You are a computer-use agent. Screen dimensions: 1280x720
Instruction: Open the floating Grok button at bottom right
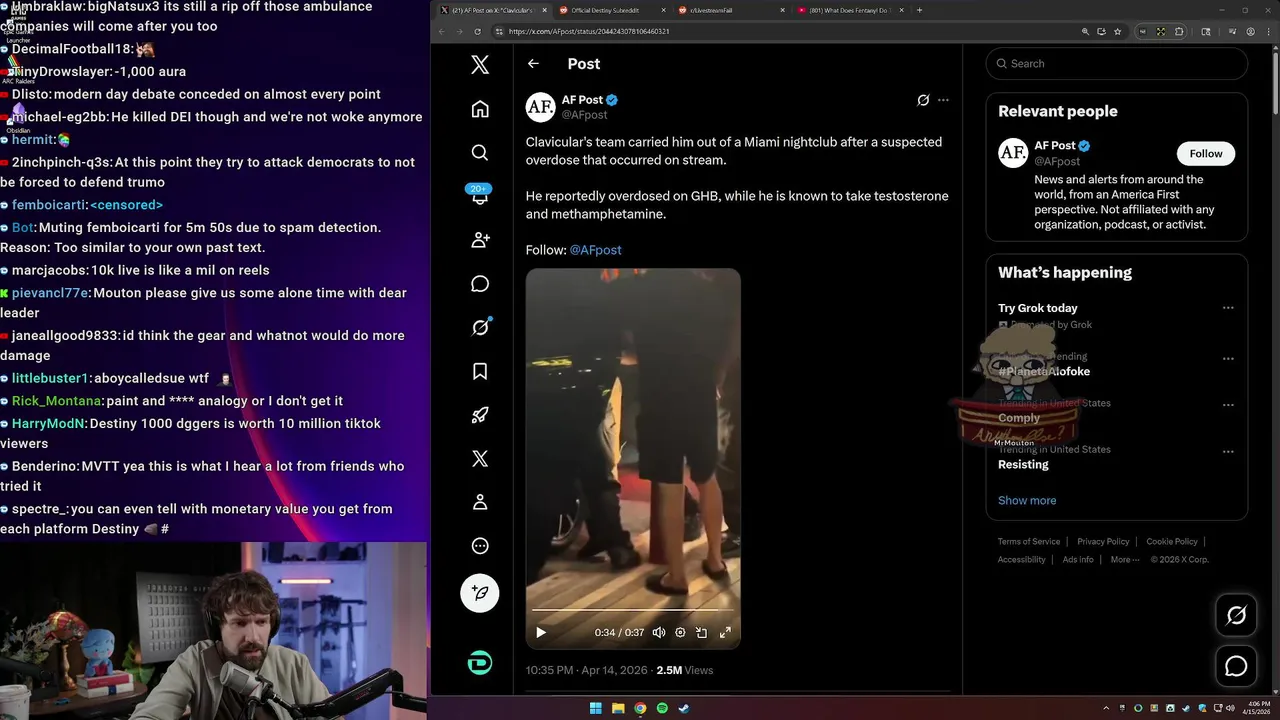[x=1236, y=615]
